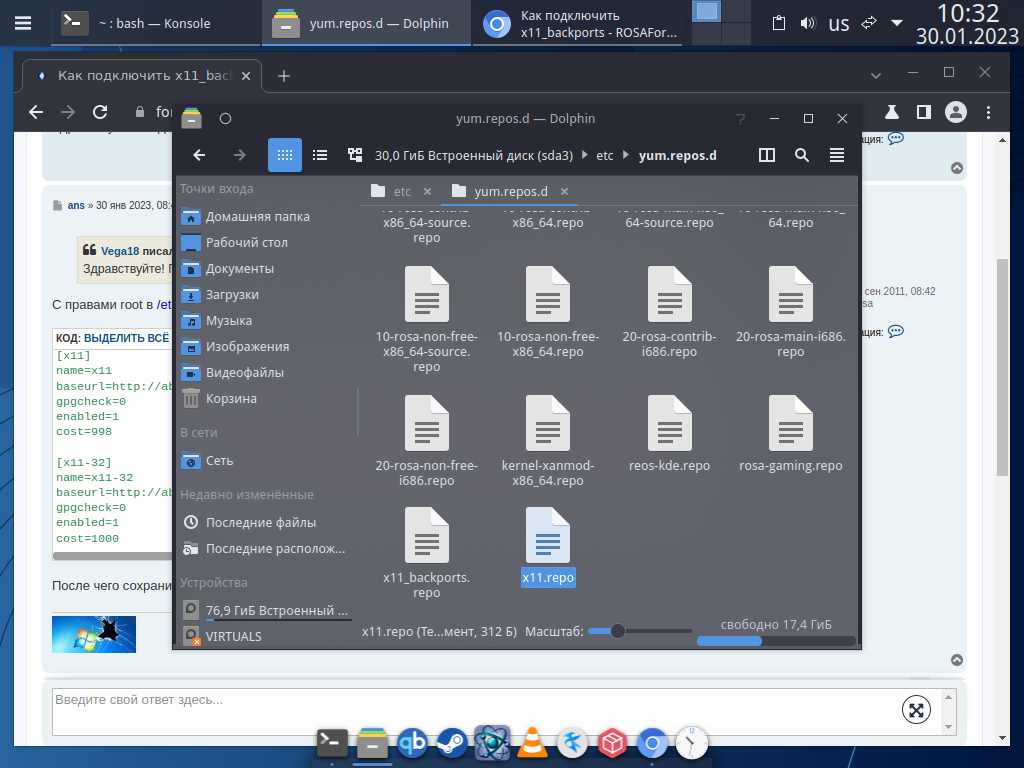Click the ans author link

point(76,205)
